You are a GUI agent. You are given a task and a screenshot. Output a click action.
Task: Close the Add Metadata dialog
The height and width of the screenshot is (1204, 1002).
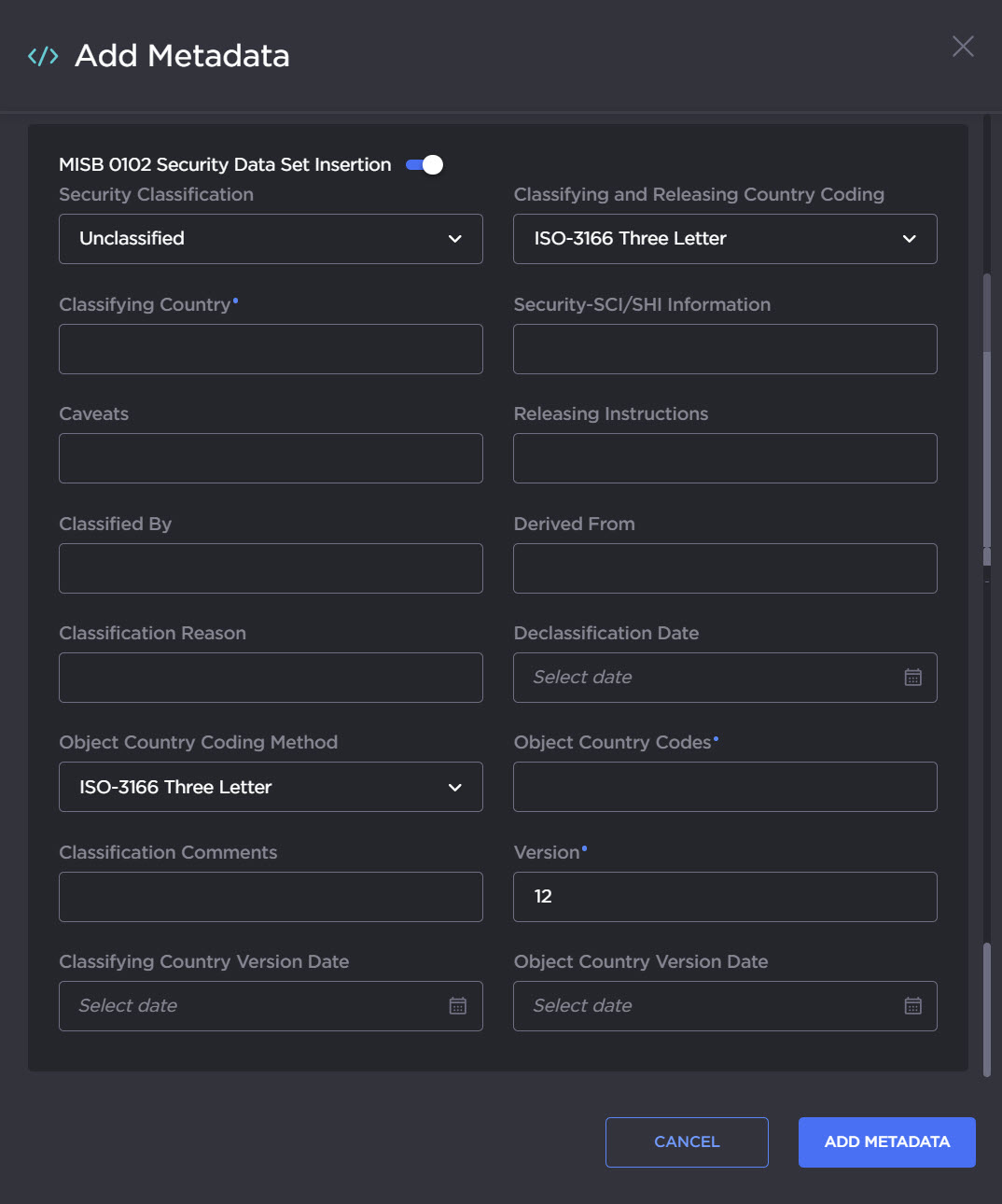[x=963, y=46]
